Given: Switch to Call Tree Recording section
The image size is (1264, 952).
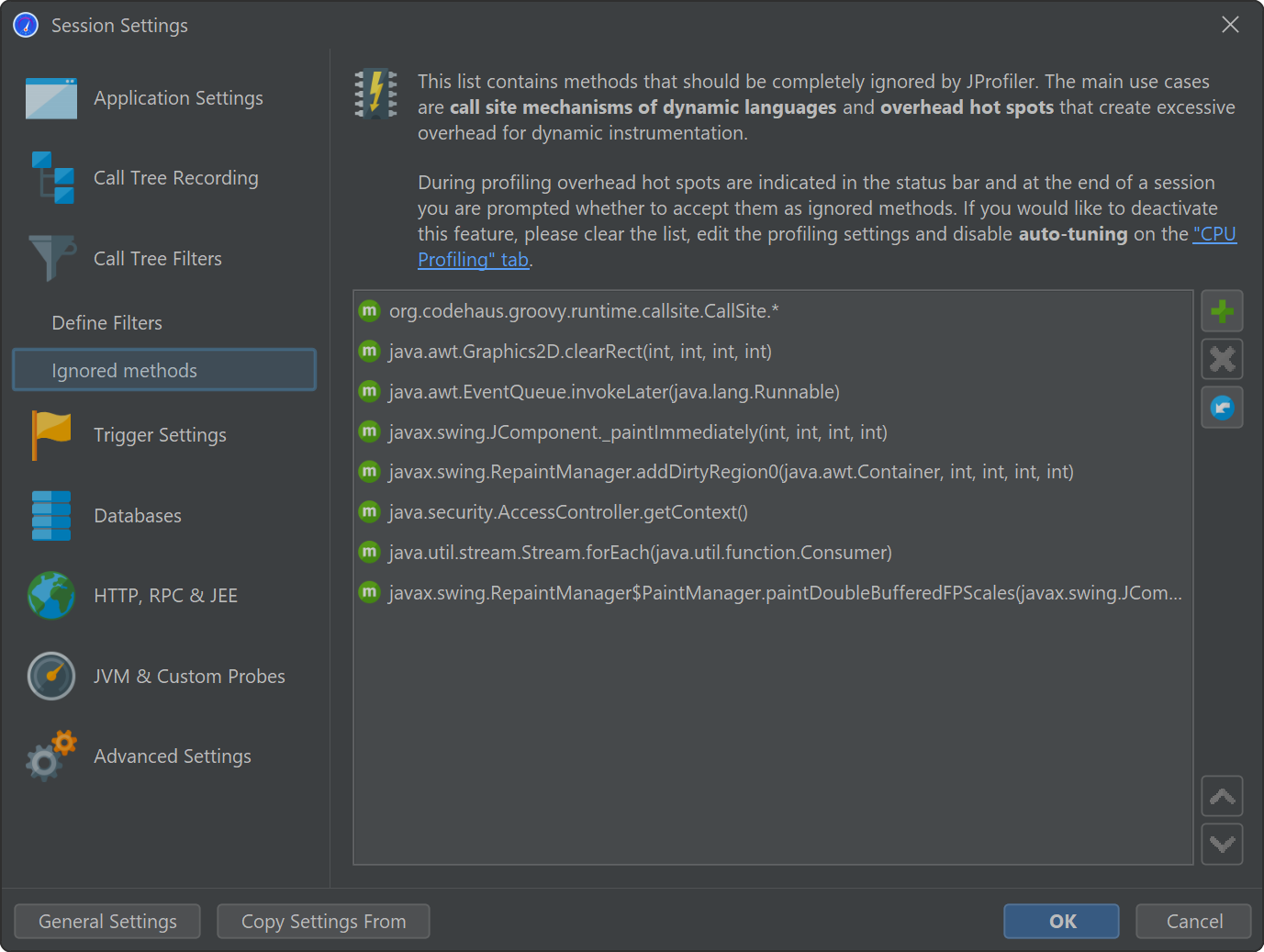Looking at the screenshot, I should click(176, 178).
